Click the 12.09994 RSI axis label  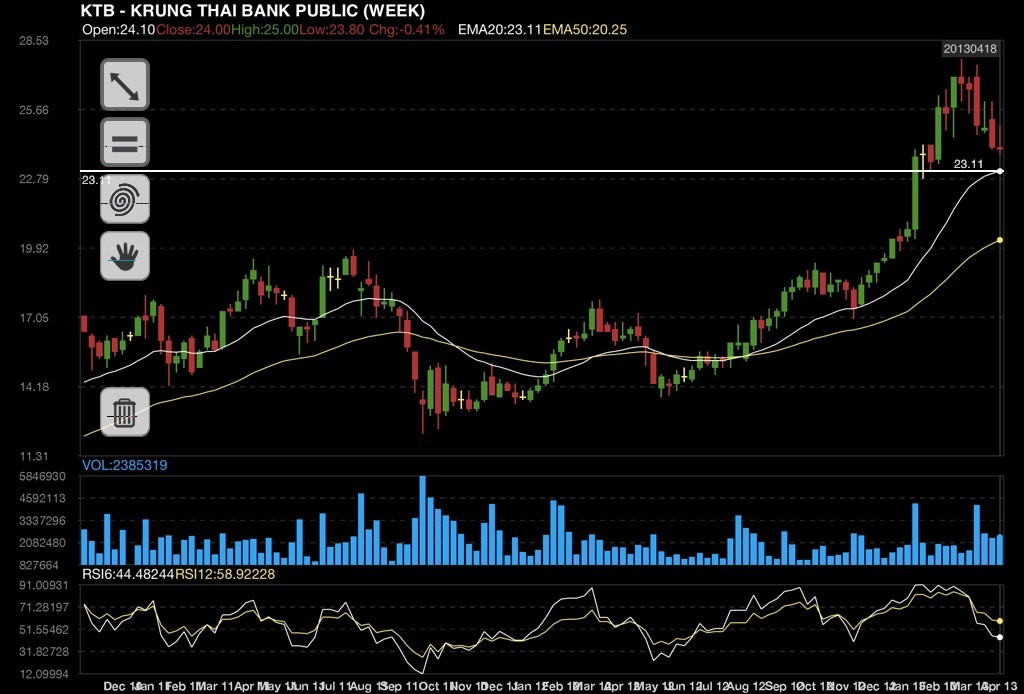(44, 673)
